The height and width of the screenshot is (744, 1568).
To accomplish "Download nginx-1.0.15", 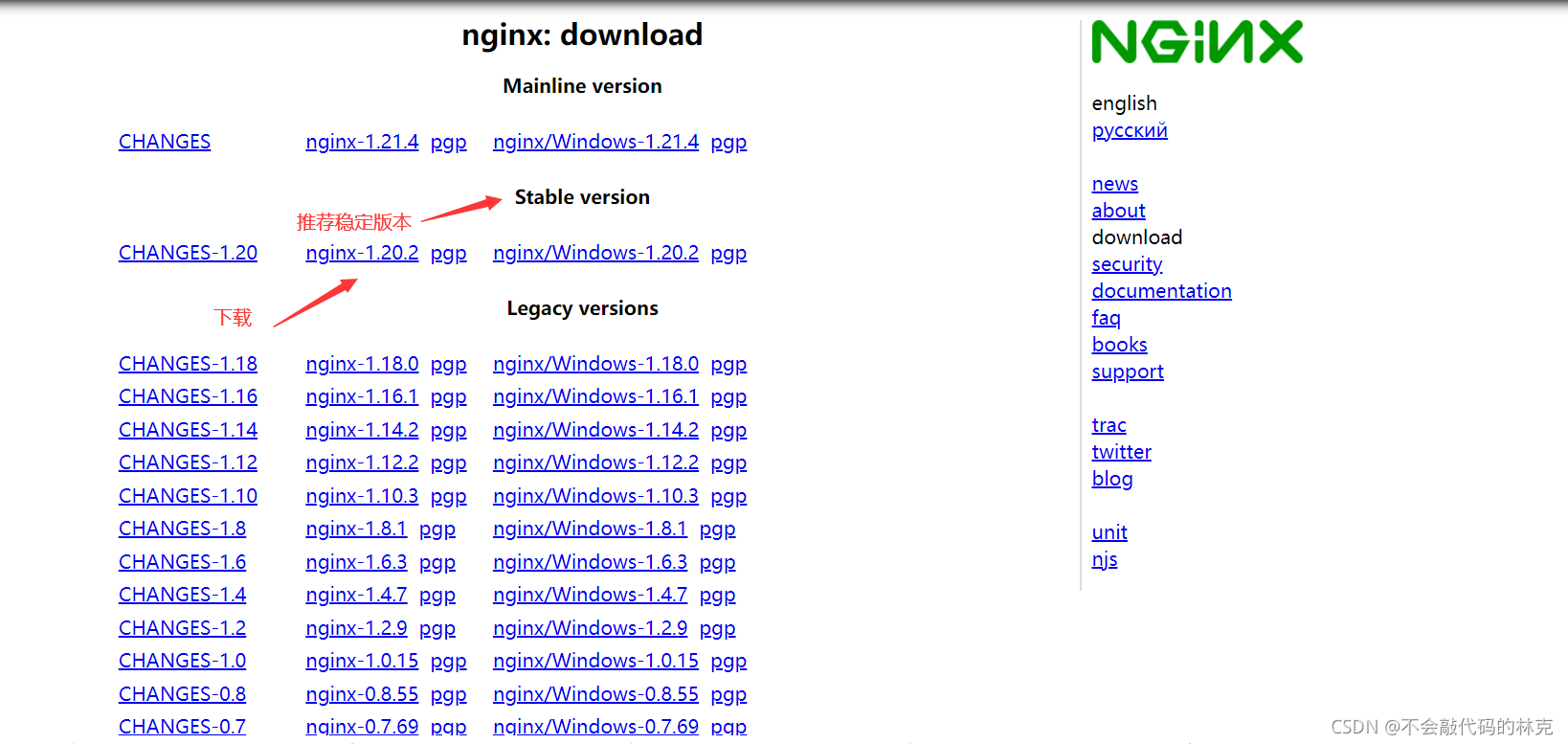I will (x=362, y=661).
